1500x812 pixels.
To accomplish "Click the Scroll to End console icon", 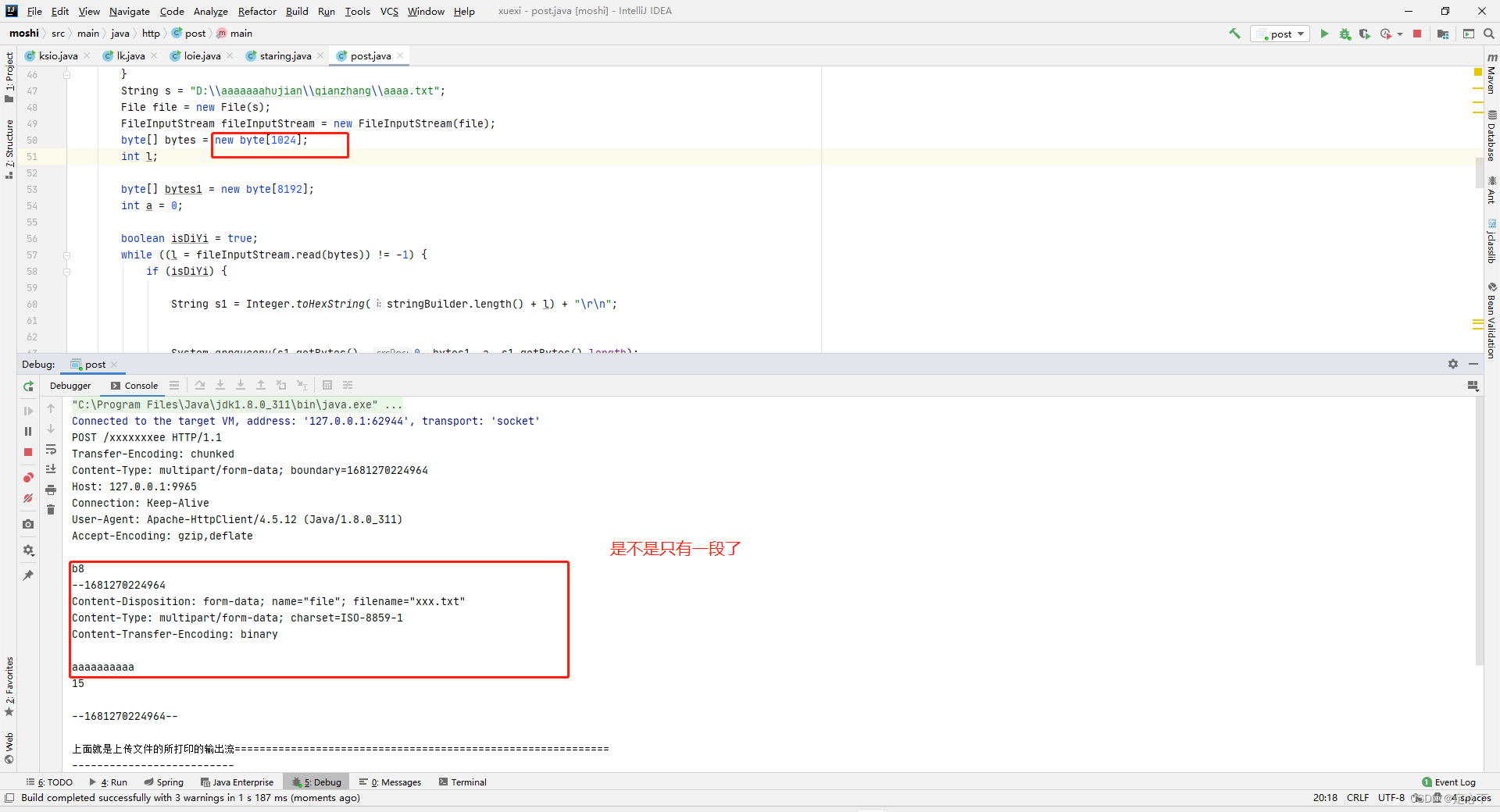I will coord(51,469).
